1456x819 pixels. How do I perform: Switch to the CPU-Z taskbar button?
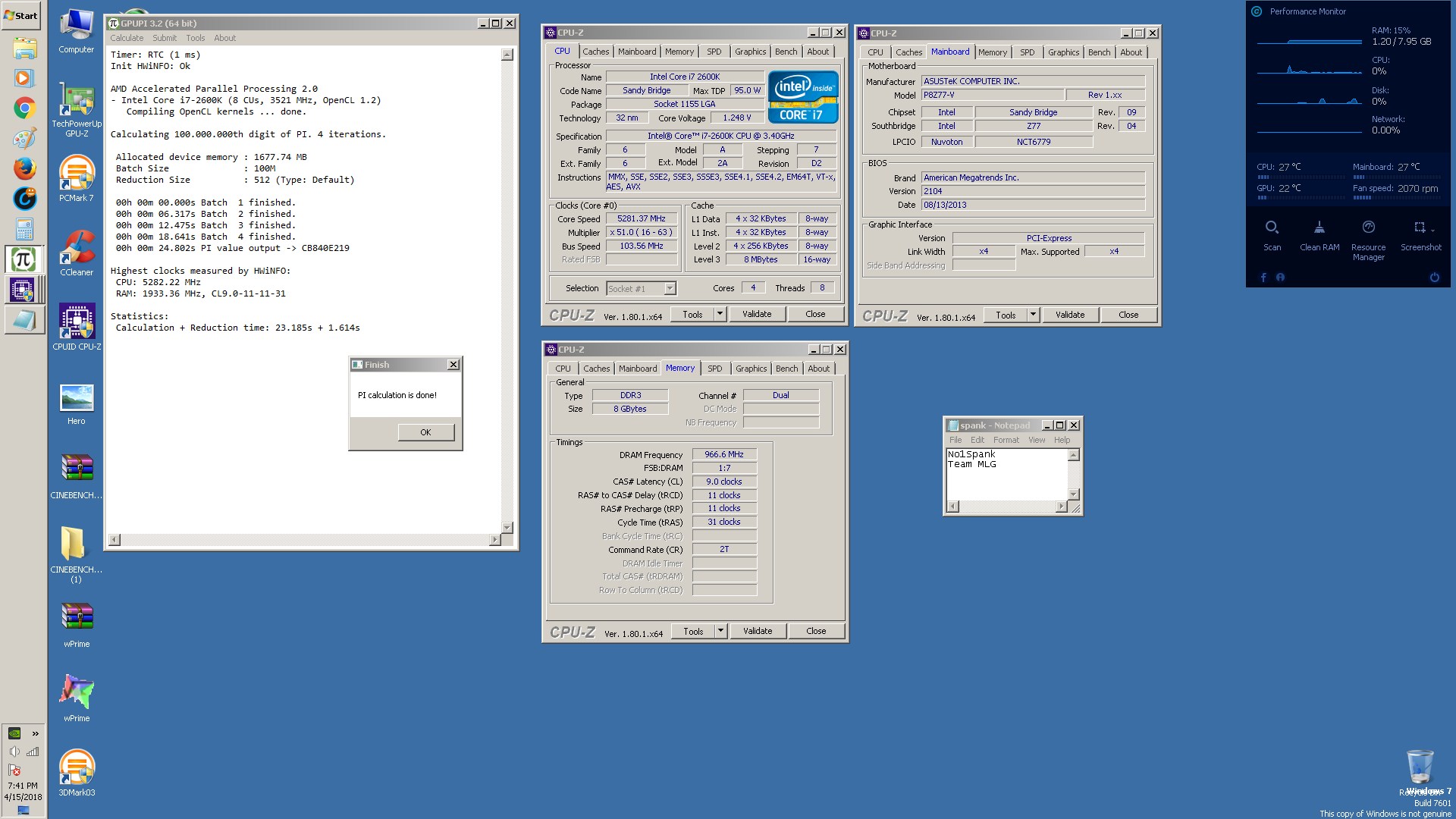23,290
